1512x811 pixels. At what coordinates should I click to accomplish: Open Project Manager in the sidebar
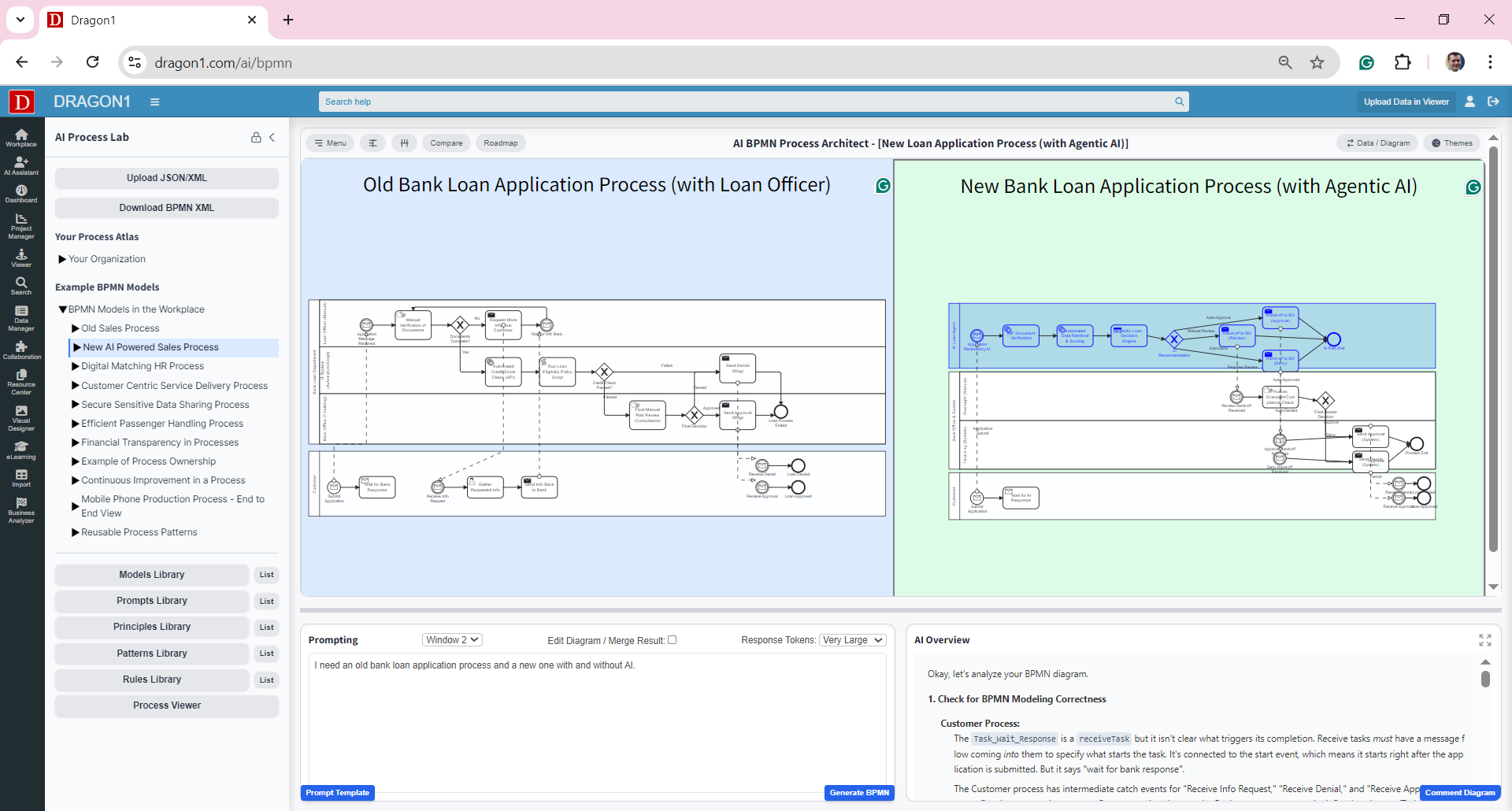pyautogui.click(x=21, y=226)
